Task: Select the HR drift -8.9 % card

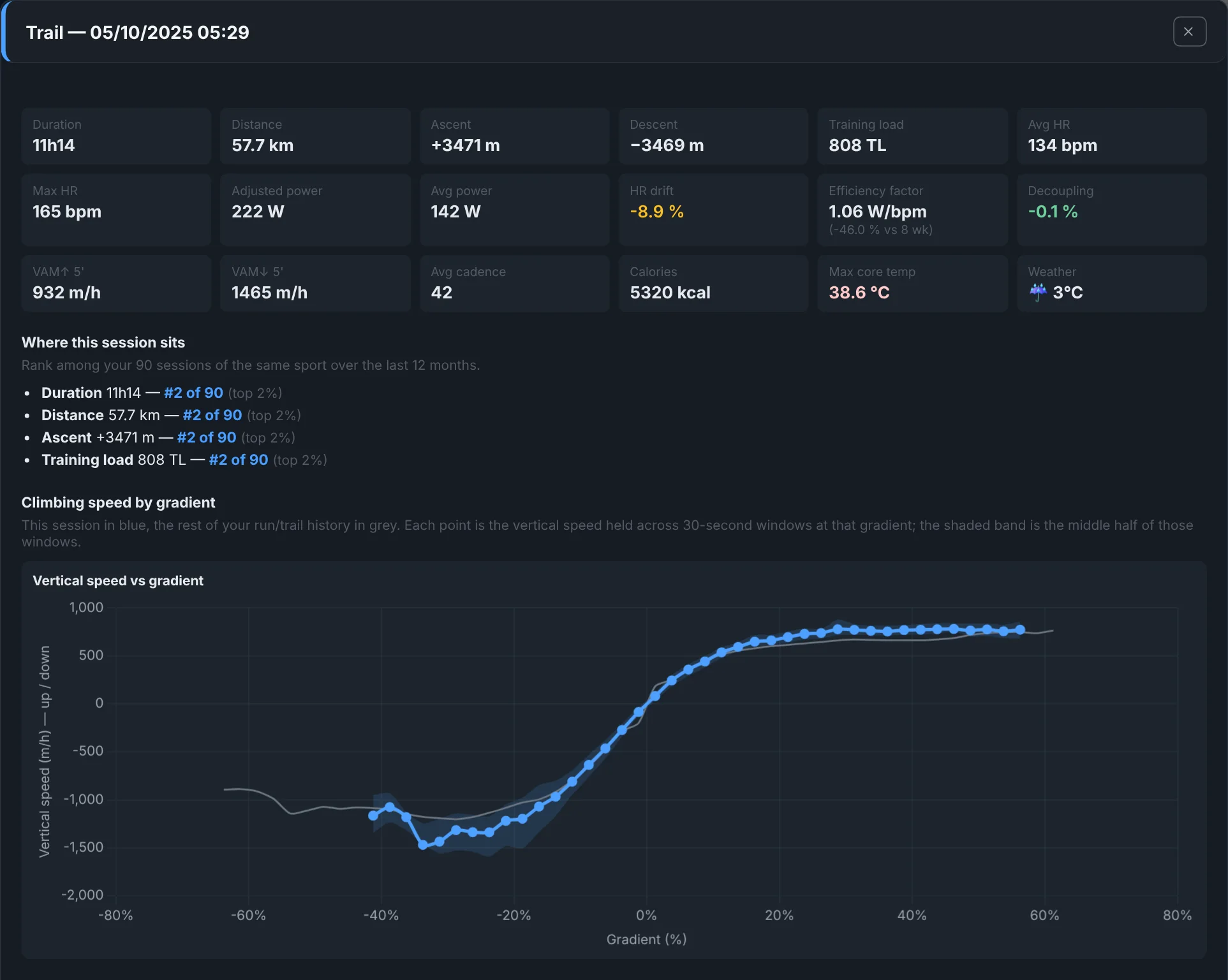Action: 713,210
